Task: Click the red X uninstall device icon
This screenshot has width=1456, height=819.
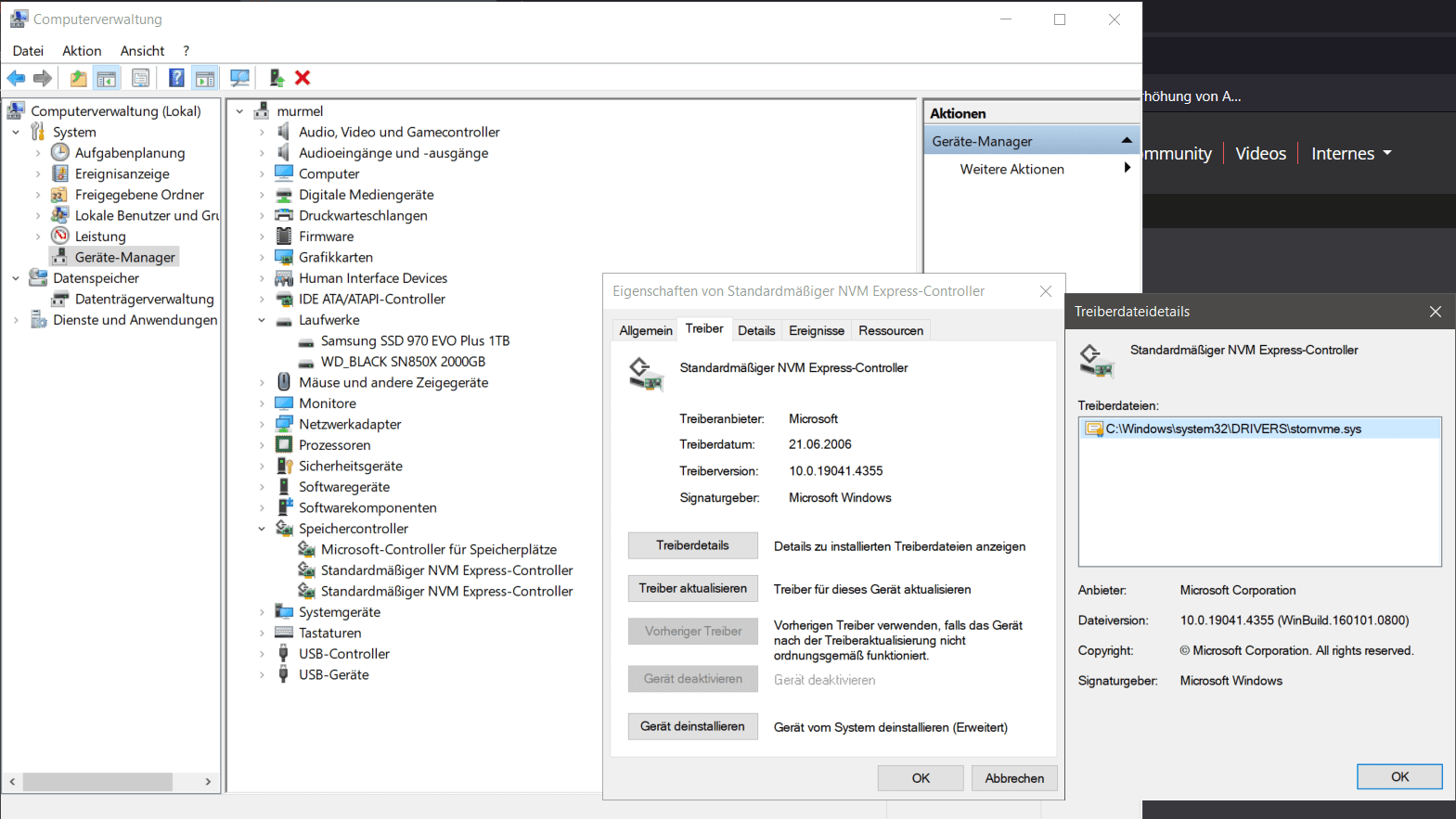Action: 303,78
